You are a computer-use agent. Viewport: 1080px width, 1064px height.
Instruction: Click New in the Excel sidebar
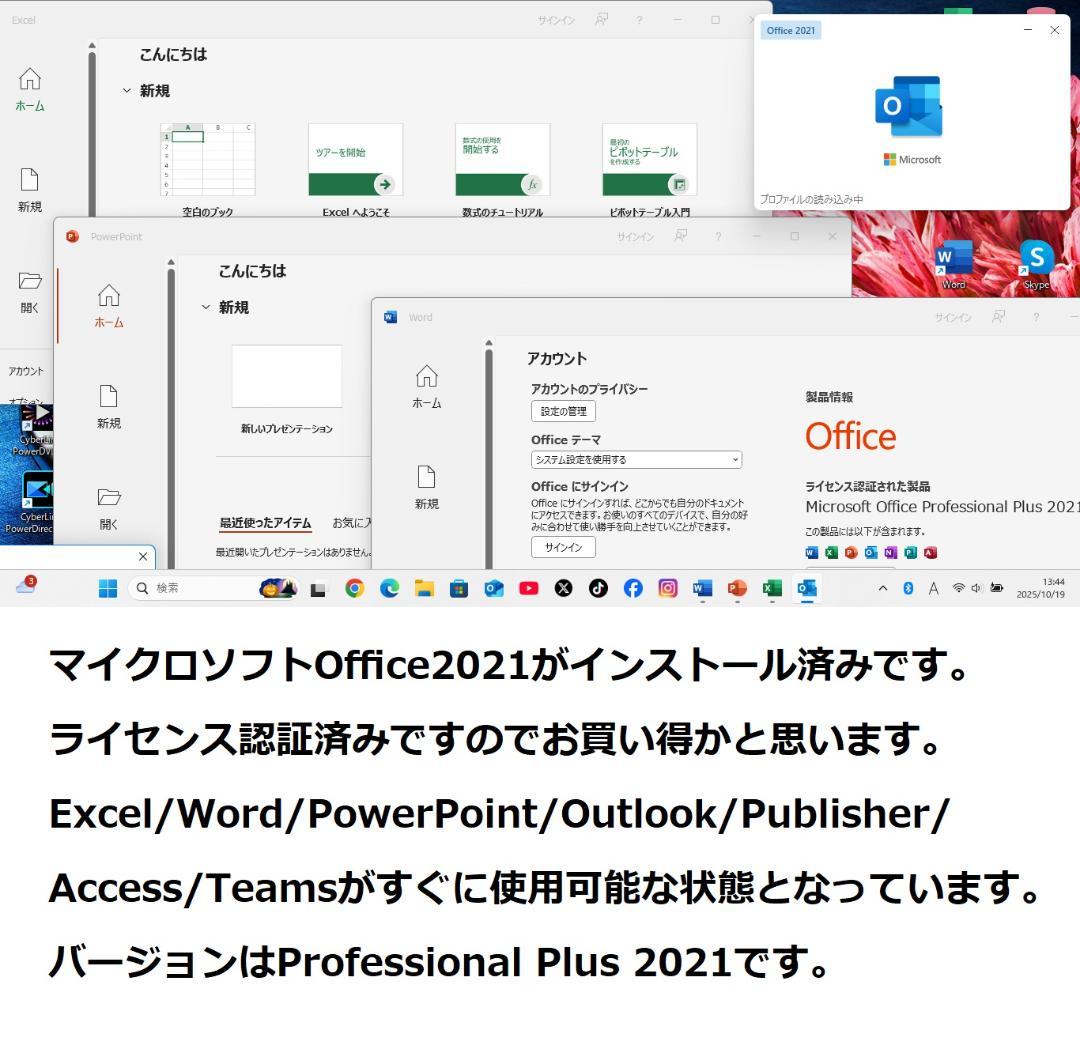(30, 190)
